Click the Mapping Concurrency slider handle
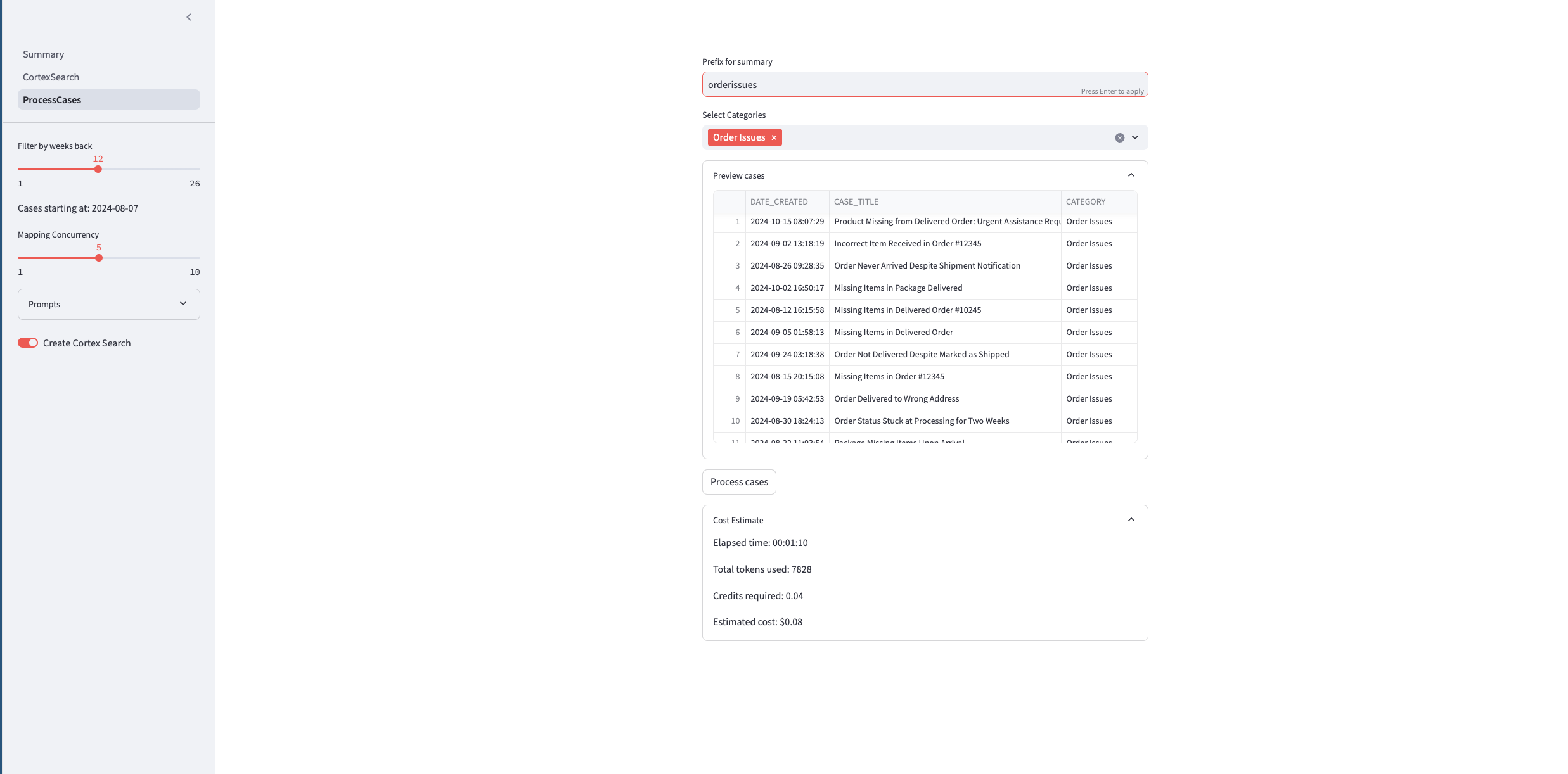Screen dimensions: 1568x774 (99, 258)
